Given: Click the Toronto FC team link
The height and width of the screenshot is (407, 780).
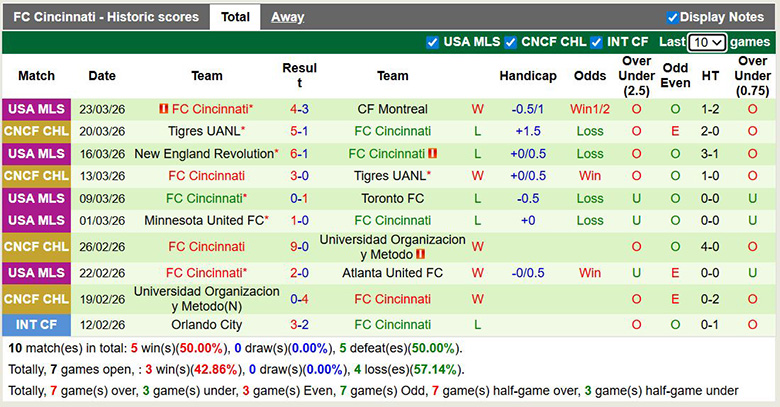Looking at the screenshot, I should pos(392,198).
